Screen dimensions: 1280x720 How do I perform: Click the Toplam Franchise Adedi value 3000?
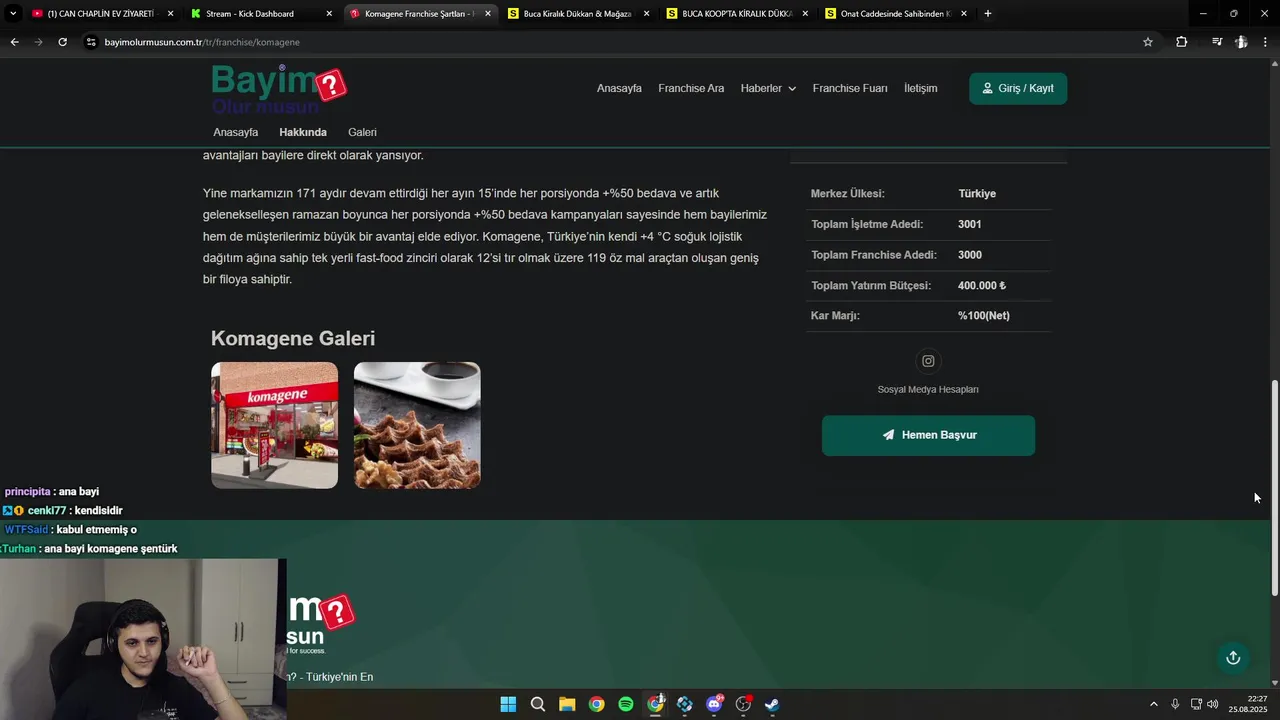(969, 255)
